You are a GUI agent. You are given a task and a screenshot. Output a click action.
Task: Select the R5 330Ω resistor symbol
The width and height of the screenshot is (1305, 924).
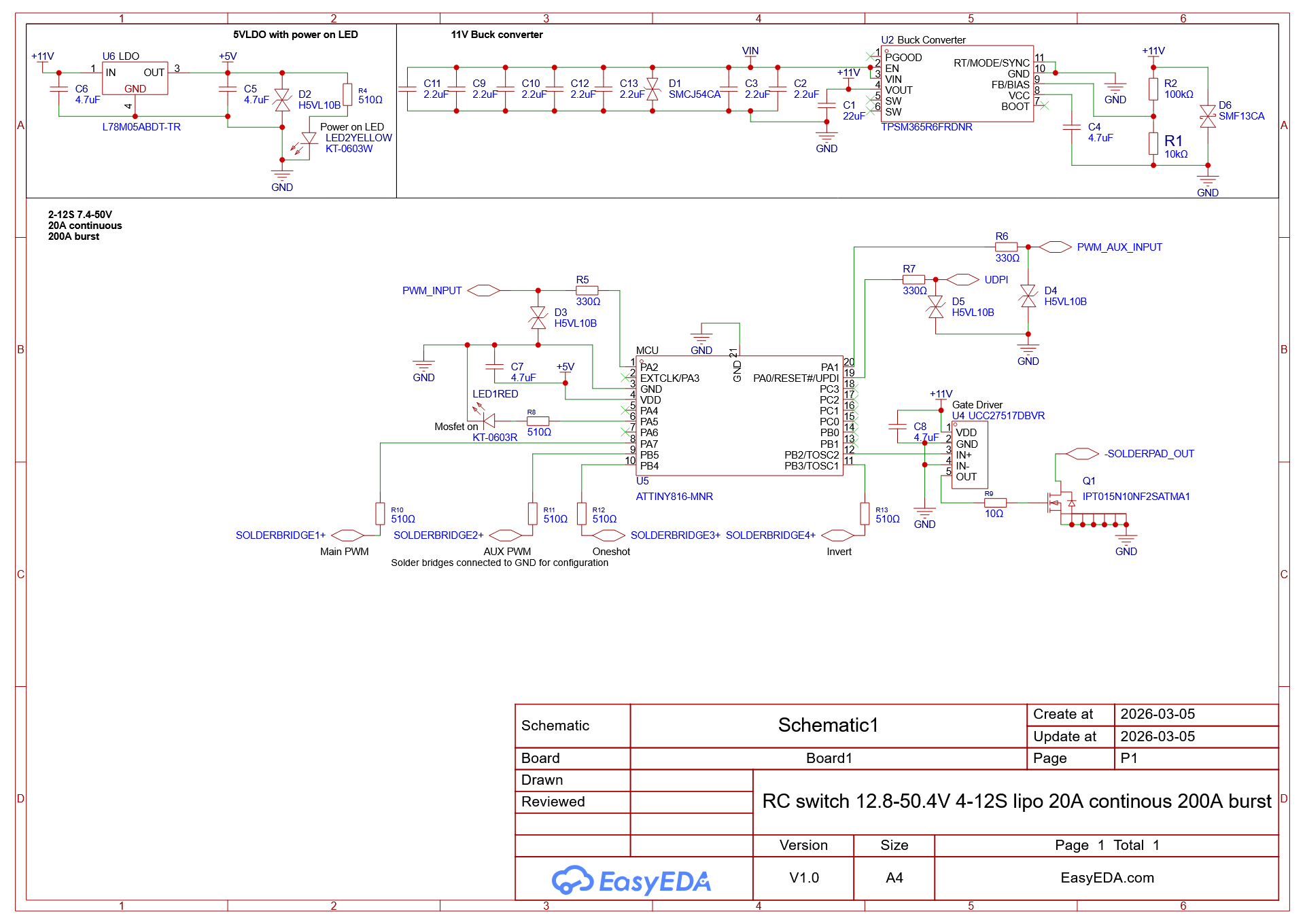click(x=587, y=290)
